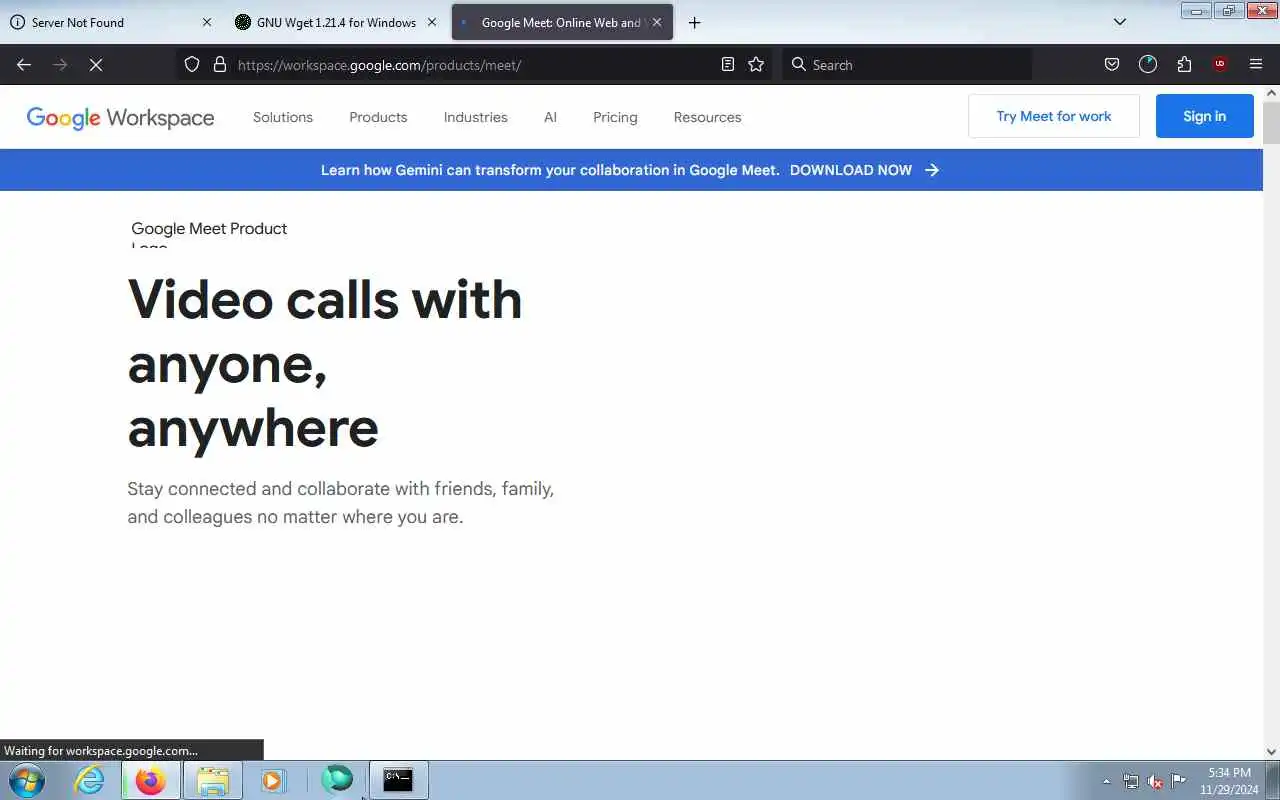Click the Gemini collaboration banner text

pos(550,170)
